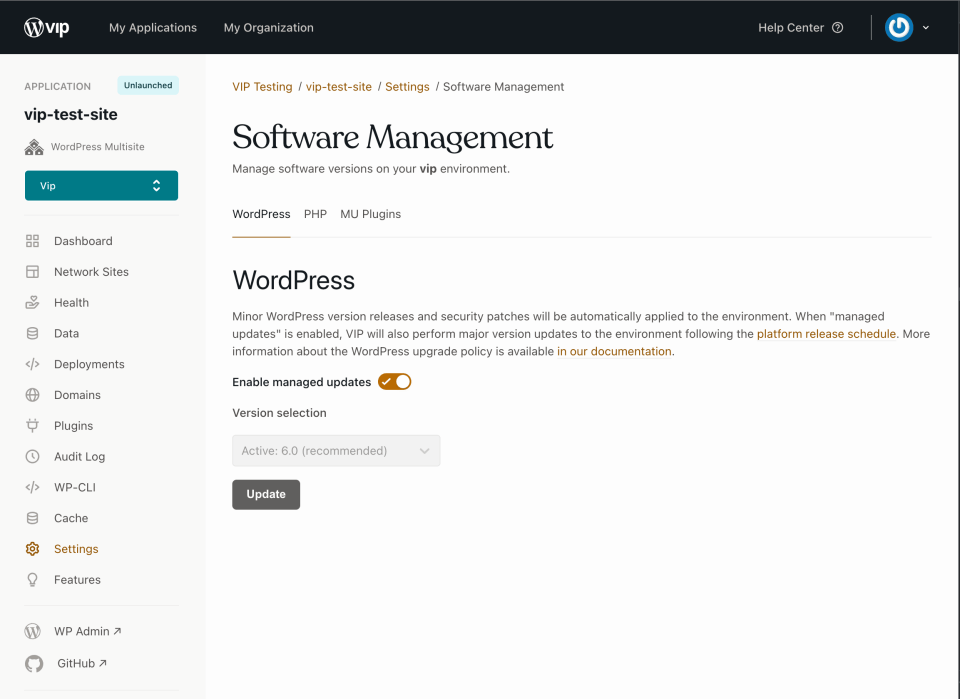Click the vip-test-site application name
The image size is (960, 699).
pyautogui.click(x=71, y=114)
